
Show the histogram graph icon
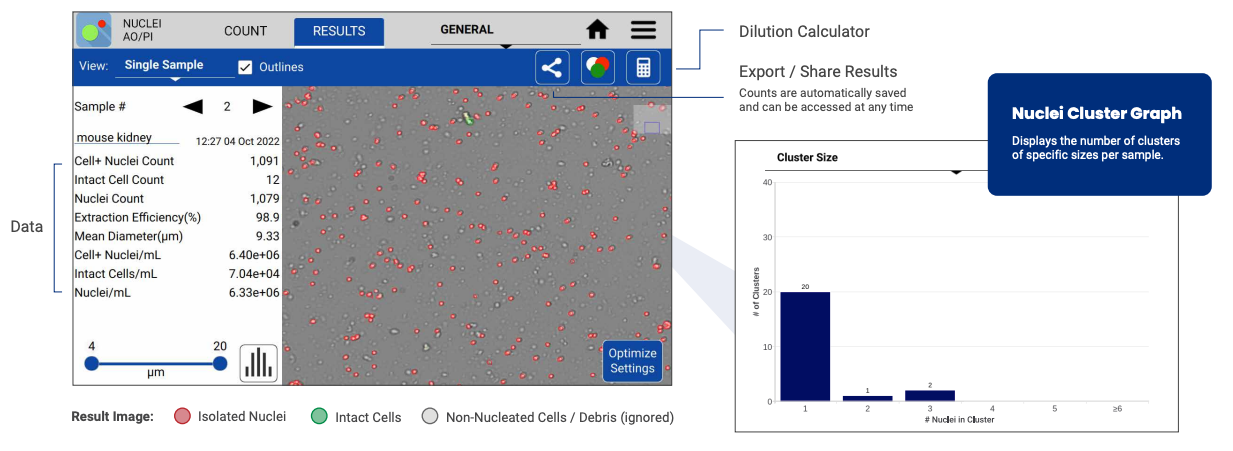tap(259, 364)
